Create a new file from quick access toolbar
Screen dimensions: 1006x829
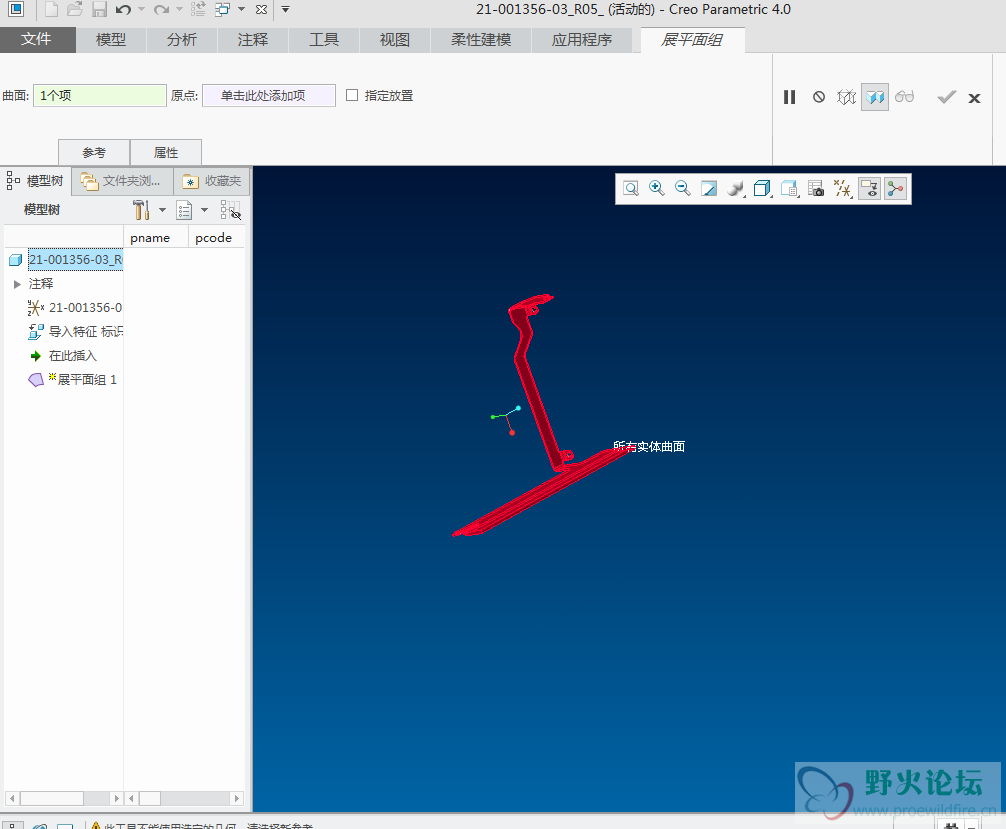click(x=51, y=10)
